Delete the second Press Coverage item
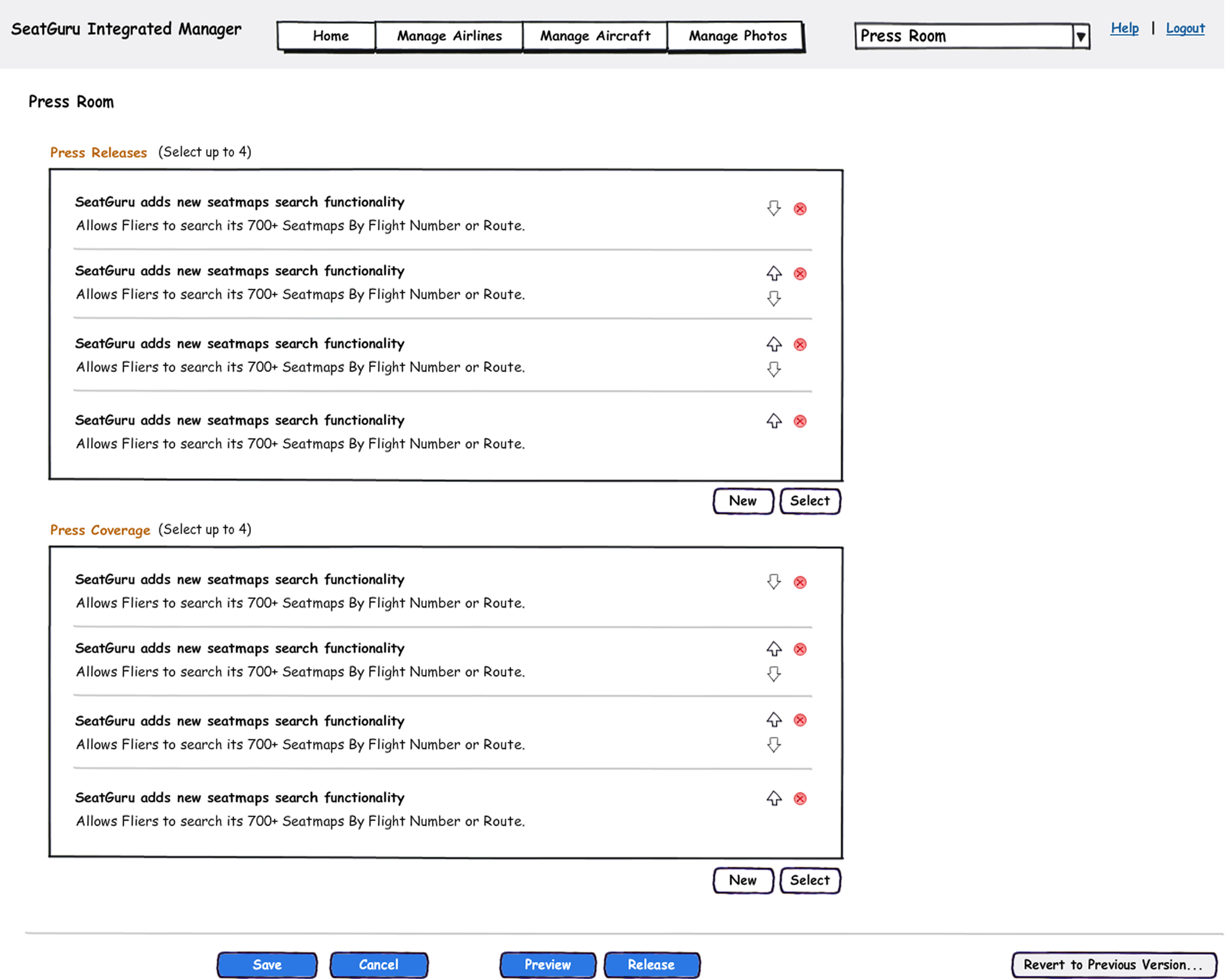This screenshot has width=1232, height=979. [x=800, y=650]
